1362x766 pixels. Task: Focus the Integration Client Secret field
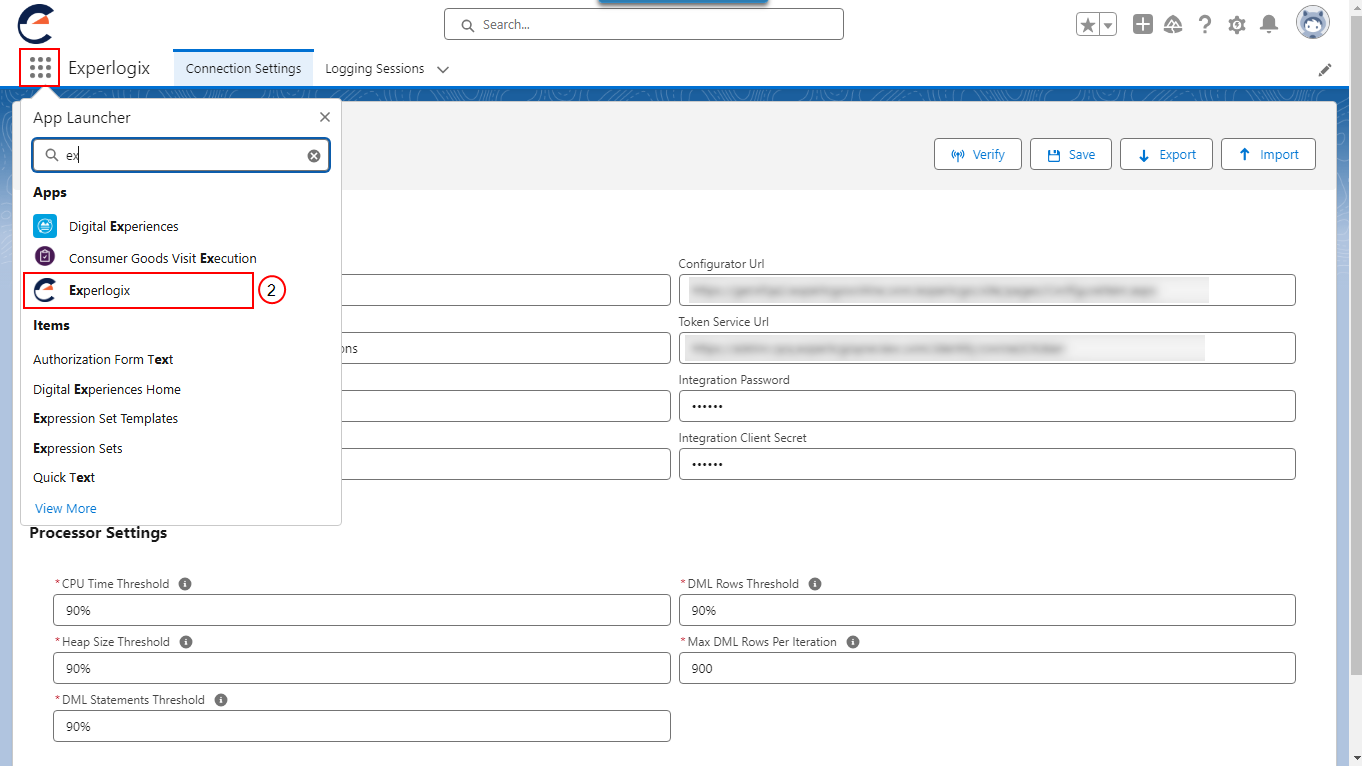987,464
